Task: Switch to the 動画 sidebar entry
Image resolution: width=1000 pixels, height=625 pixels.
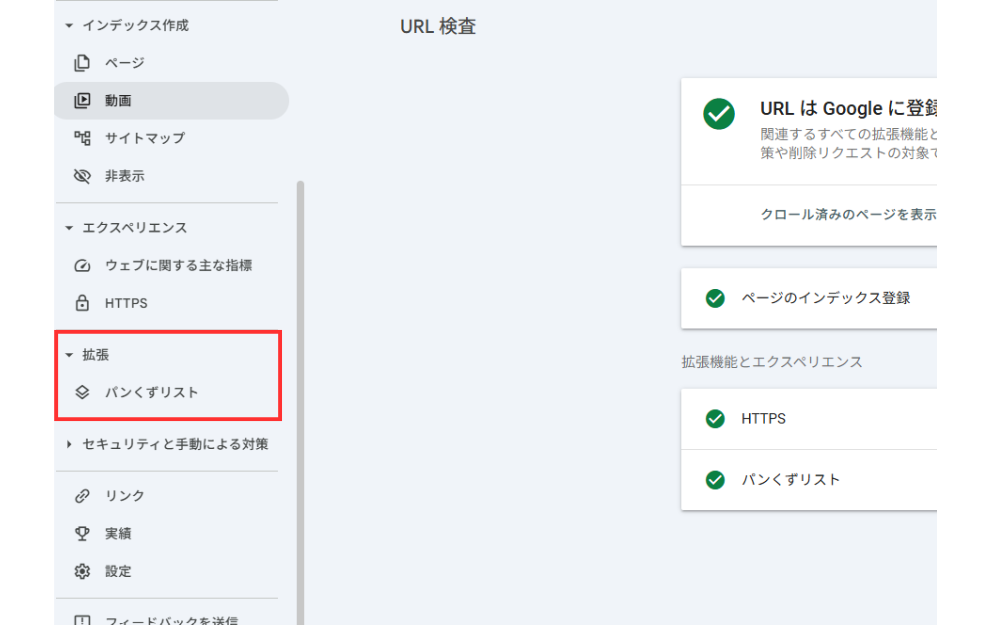Action: click(120, 100)
